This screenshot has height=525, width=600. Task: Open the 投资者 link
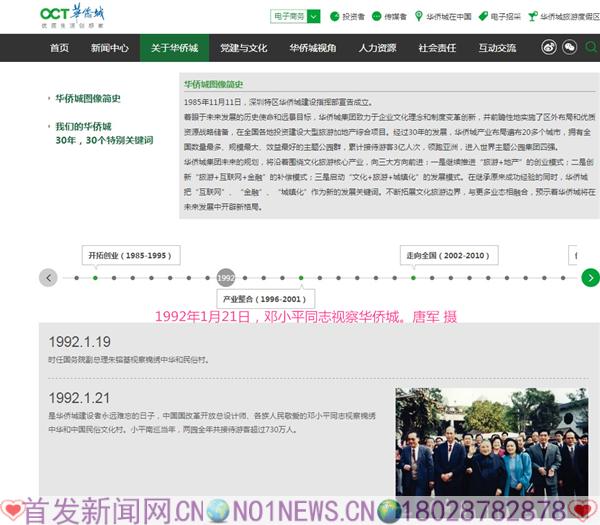pos(353,16)
